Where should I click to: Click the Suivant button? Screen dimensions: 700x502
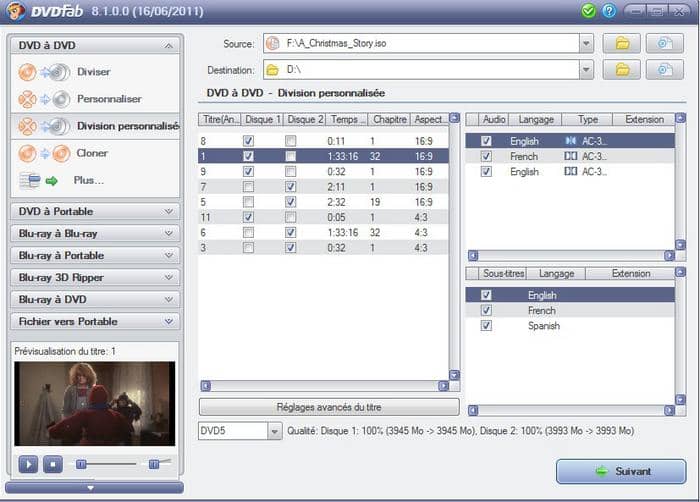point(621,471)
